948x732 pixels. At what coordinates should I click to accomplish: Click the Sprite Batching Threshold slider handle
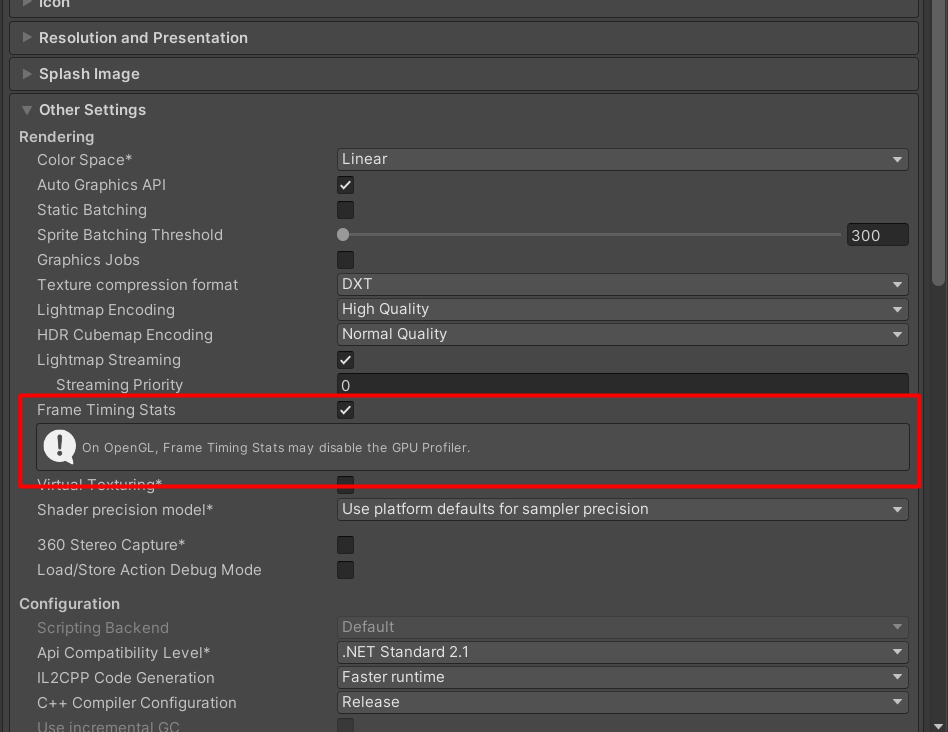click(x=343, y=235)
